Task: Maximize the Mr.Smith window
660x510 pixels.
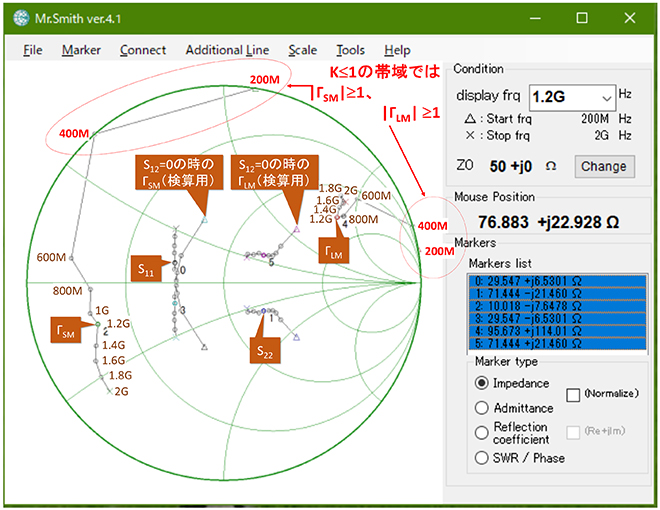Action: (x=582, y=18)
